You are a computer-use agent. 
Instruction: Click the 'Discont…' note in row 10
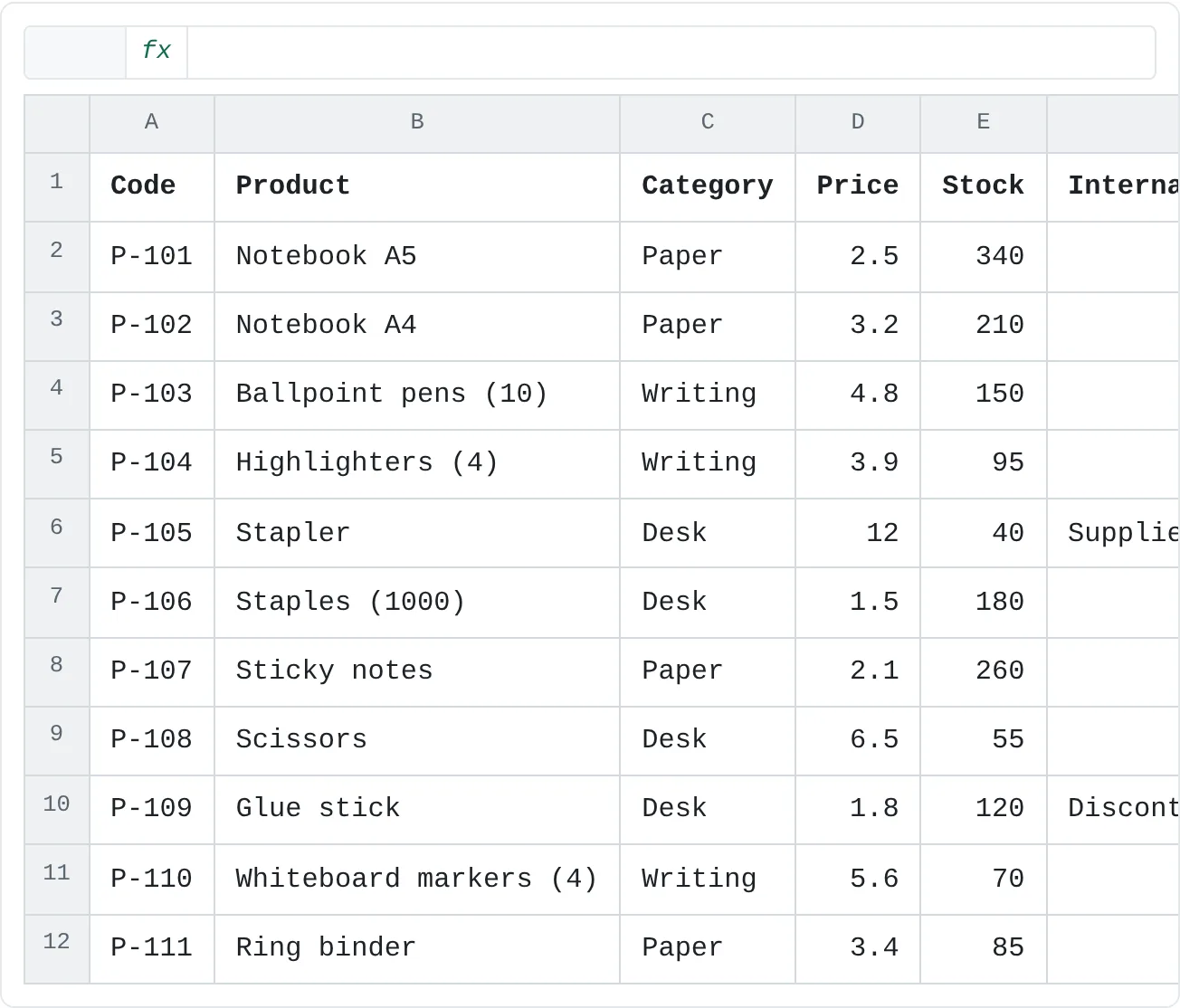1114,809
